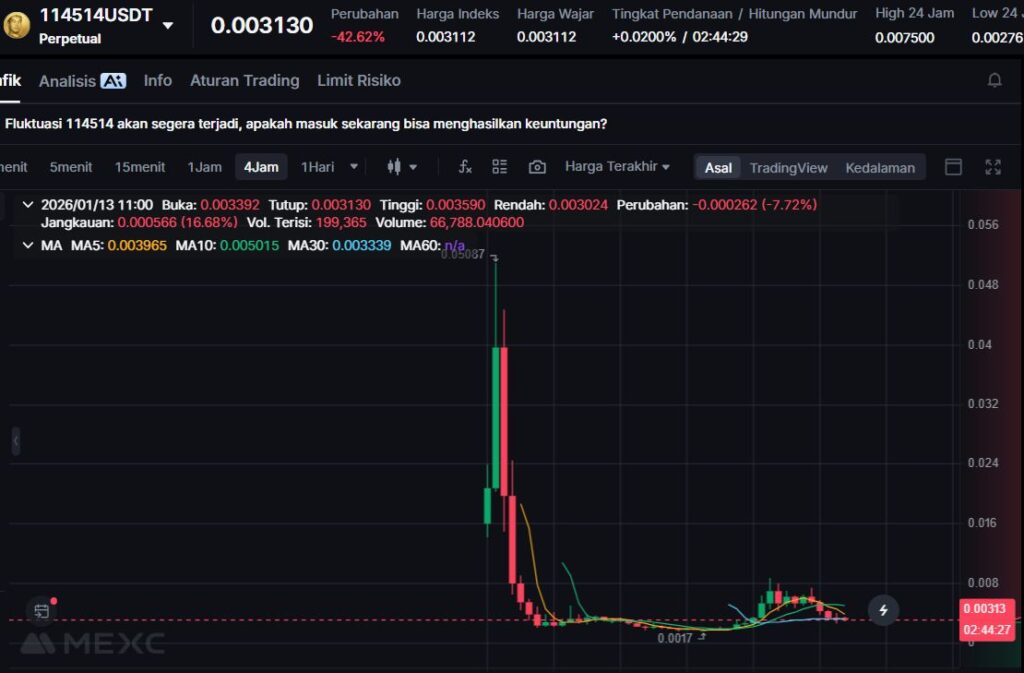The image size is (1024, 673).
Task: Click the chart layout window icon
Action: [x=953, y=167]
